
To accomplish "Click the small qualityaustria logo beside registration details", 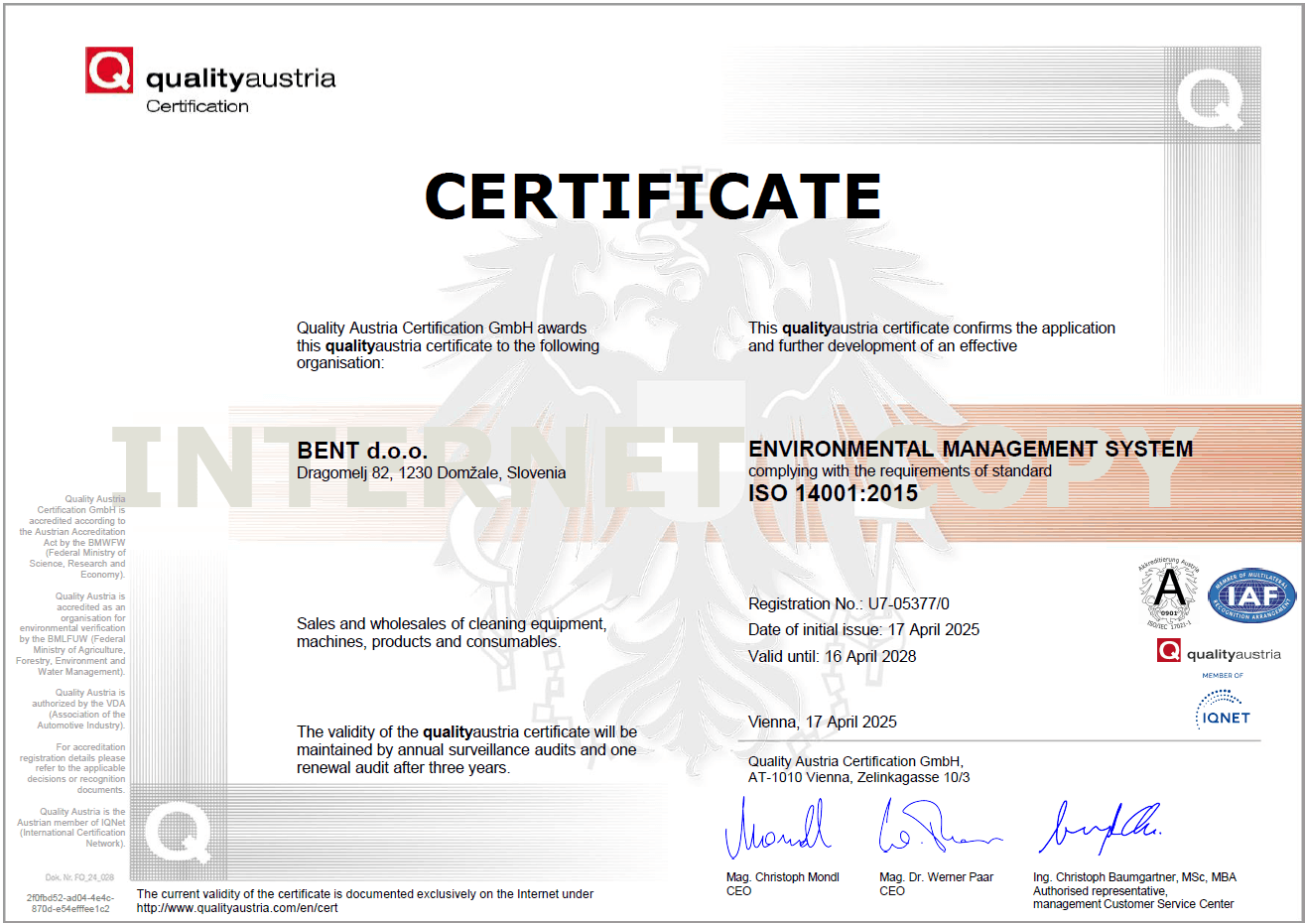I will click(x=1219, y=652).
